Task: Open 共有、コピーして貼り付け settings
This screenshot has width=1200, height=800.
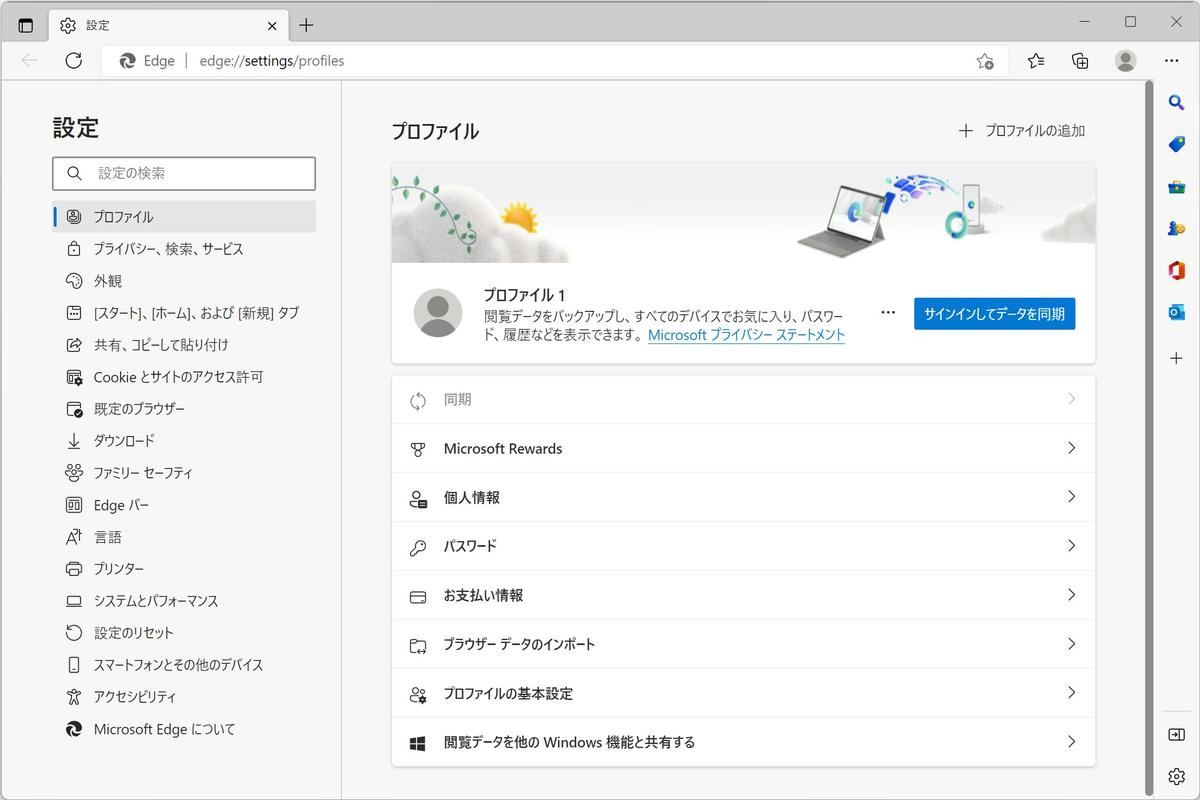Action: pos(184,345)
